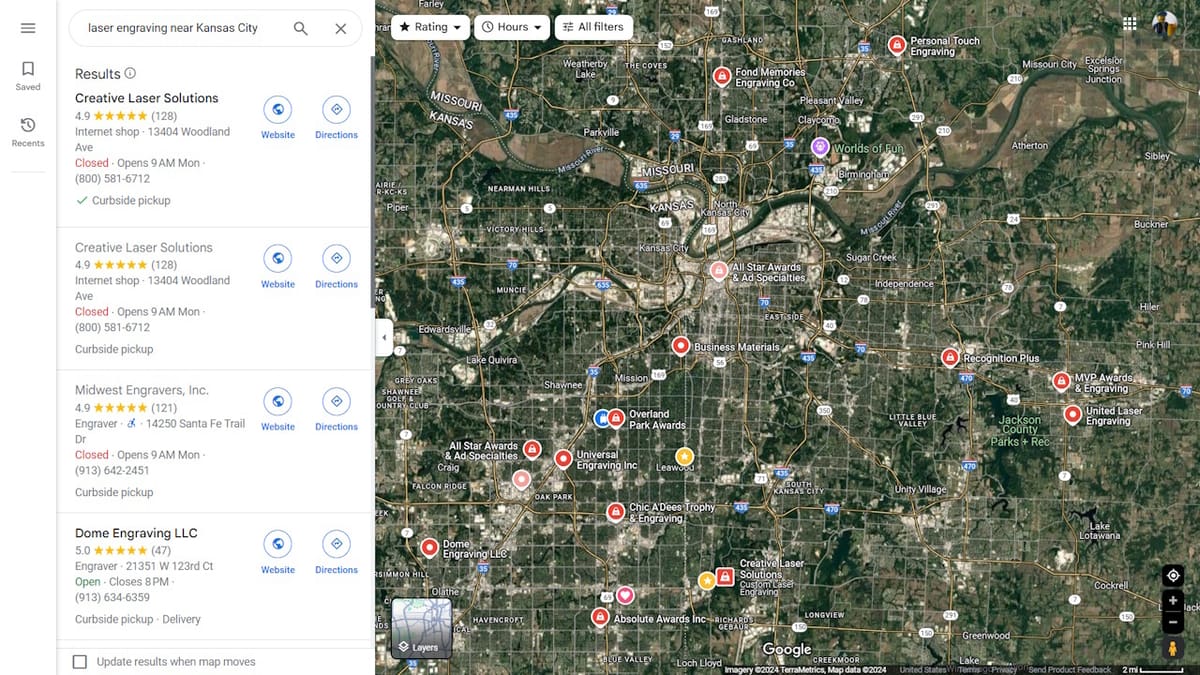
Task: Open the Rating filter dropdown
Action: point(430,27)
